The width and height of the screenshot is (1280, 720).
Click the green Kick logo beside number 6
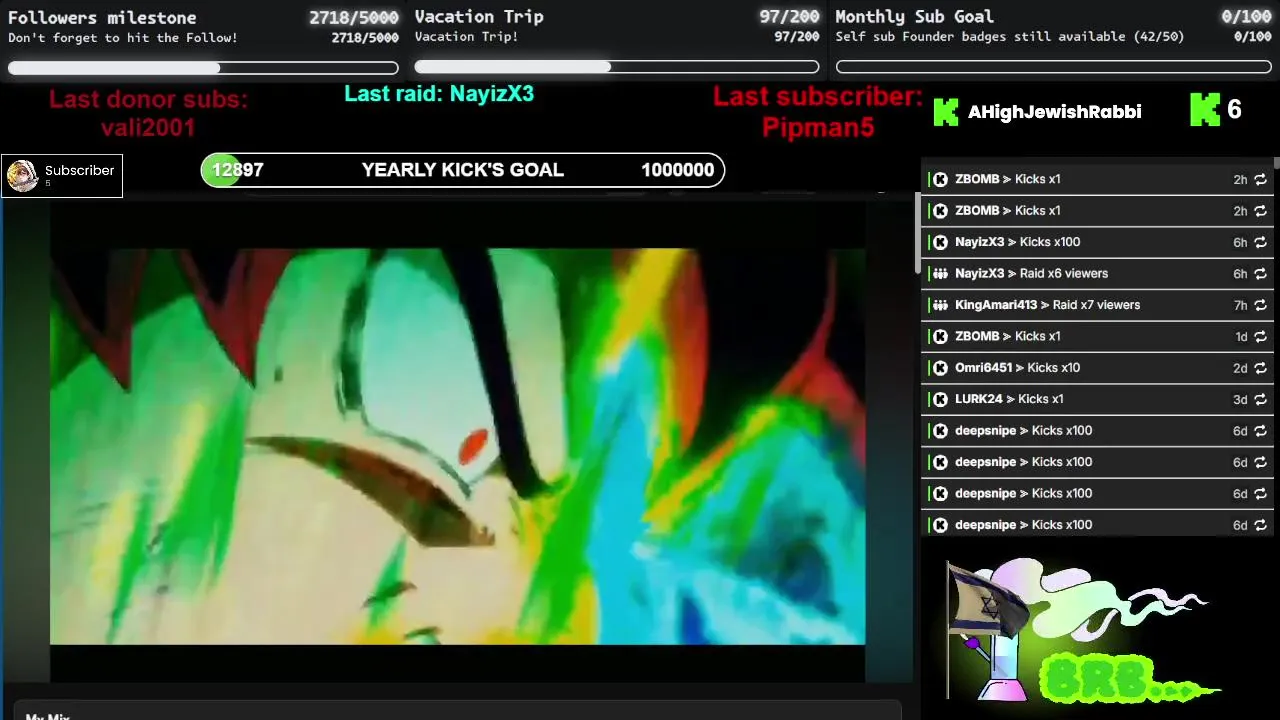1205,110
